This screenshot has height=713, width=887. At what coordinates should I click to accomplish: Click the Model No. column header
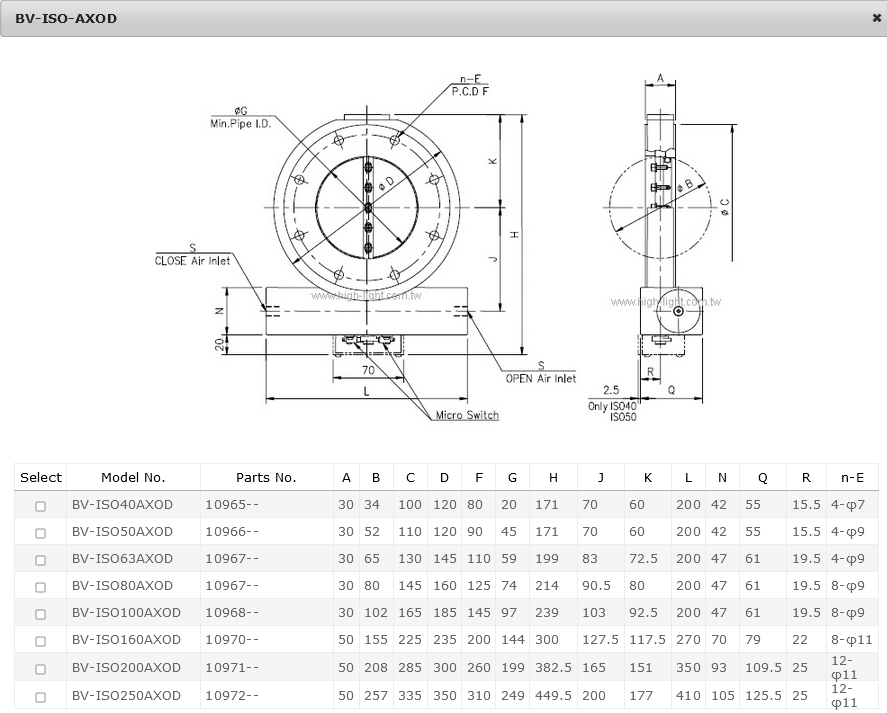134,478
